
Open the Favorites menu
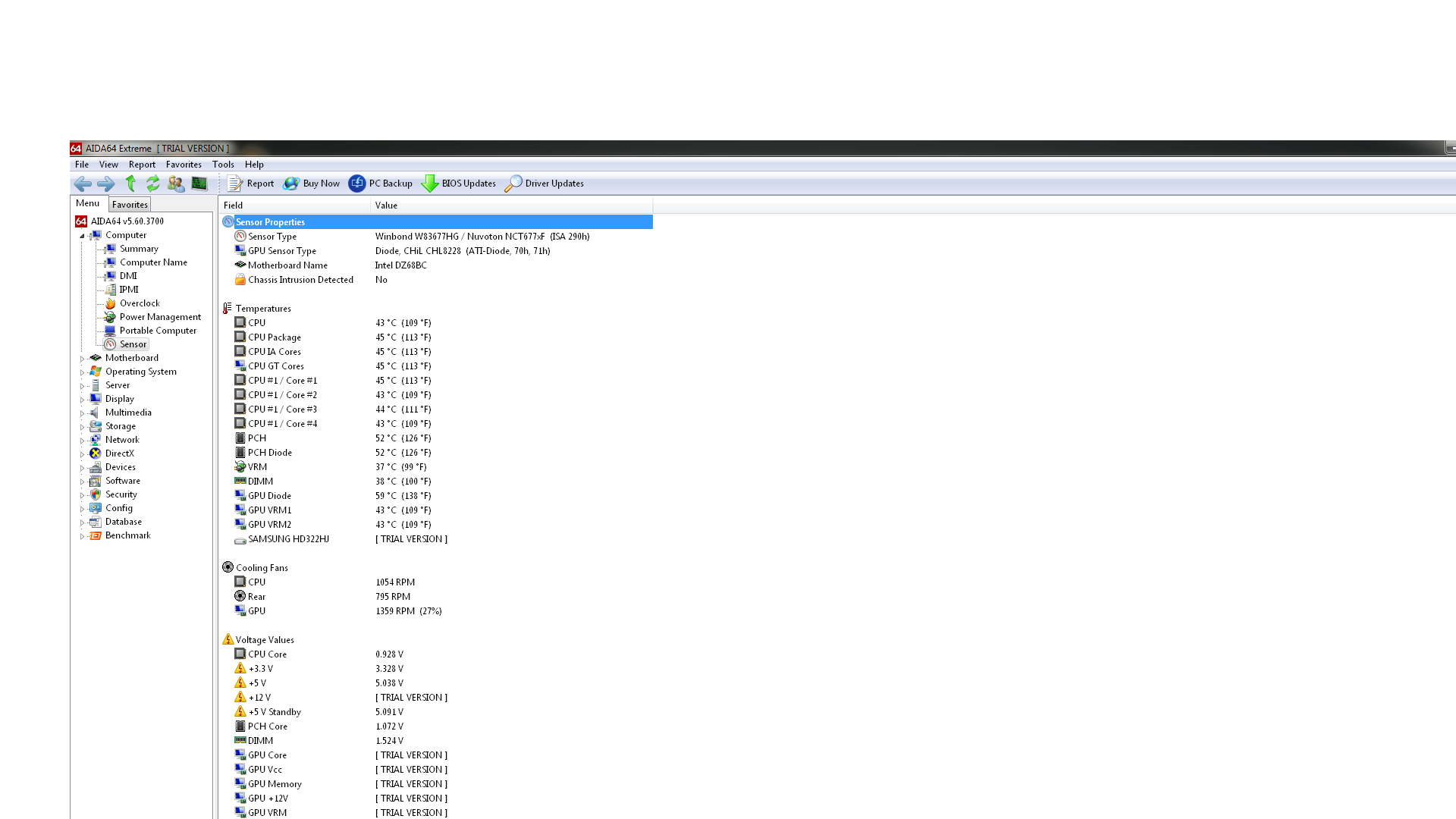click(184, 165)
